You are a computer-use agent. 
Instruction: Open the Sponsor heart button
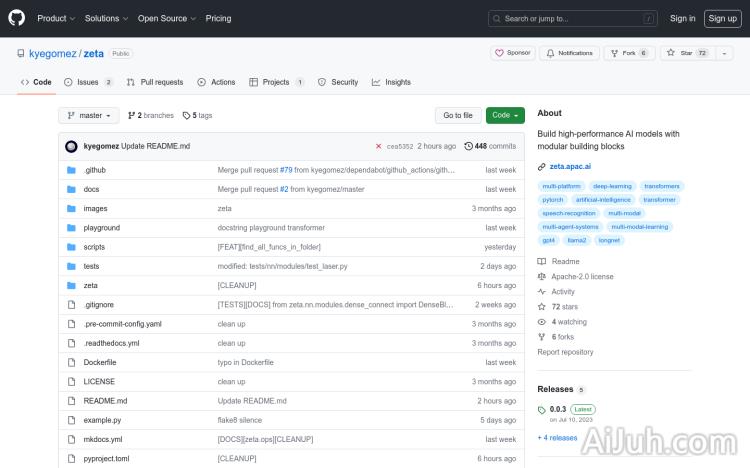pyautogui.click(x=512, y=53)
